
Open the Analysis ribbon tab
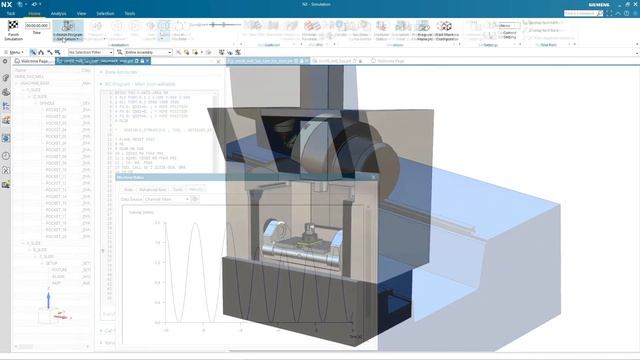click(58, 13)
